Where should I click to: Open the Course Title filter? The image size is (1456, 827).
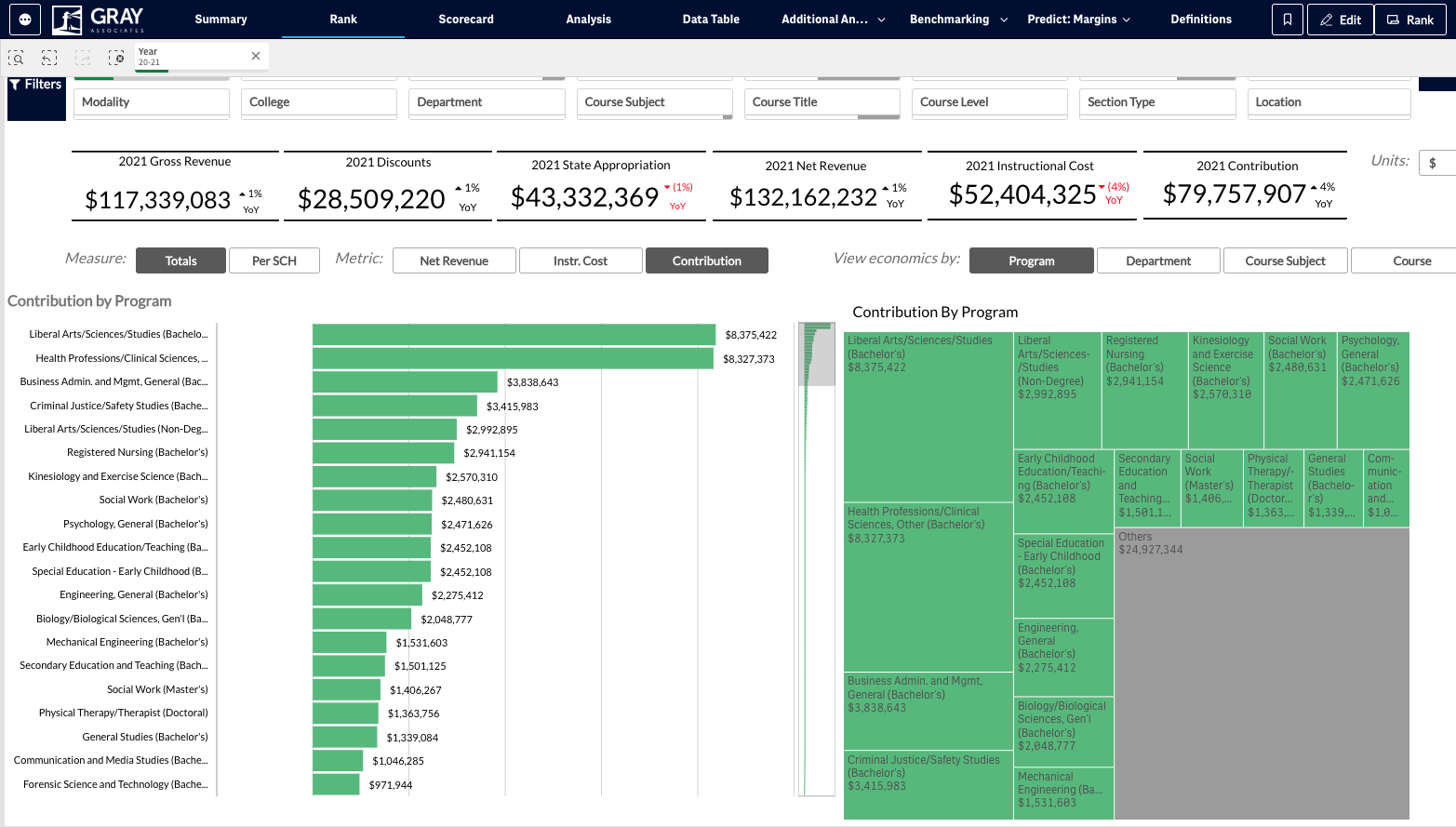(x=822, y=103)
